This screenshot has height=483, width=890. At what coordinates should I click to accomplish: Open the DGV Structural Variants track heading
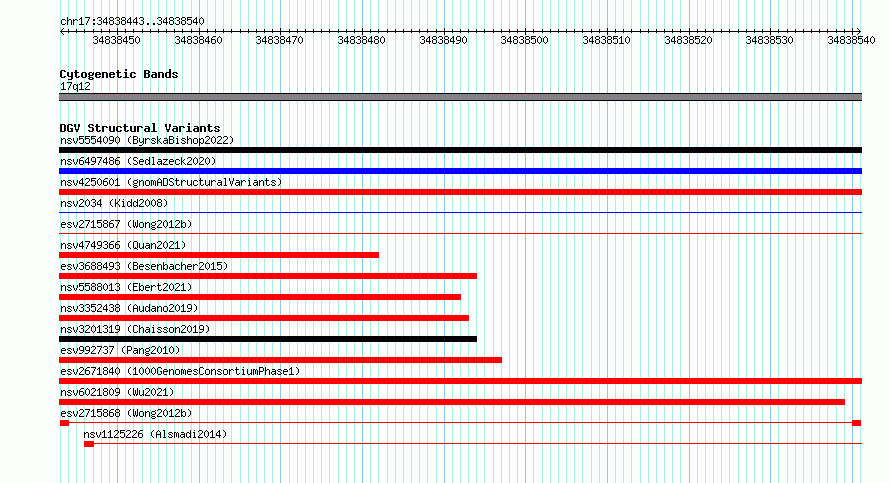pyautogui.click(x=140, y=128)
